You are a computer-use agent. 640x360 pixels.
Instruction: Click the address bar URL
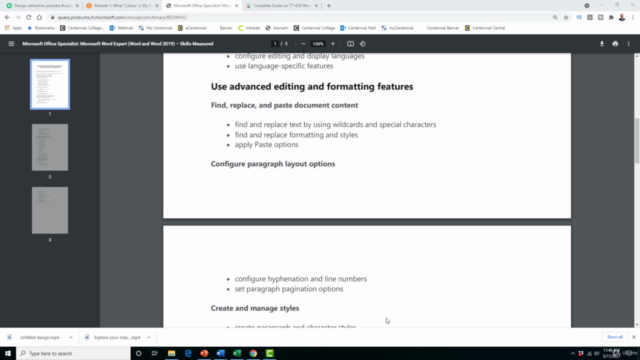[122, 17]
